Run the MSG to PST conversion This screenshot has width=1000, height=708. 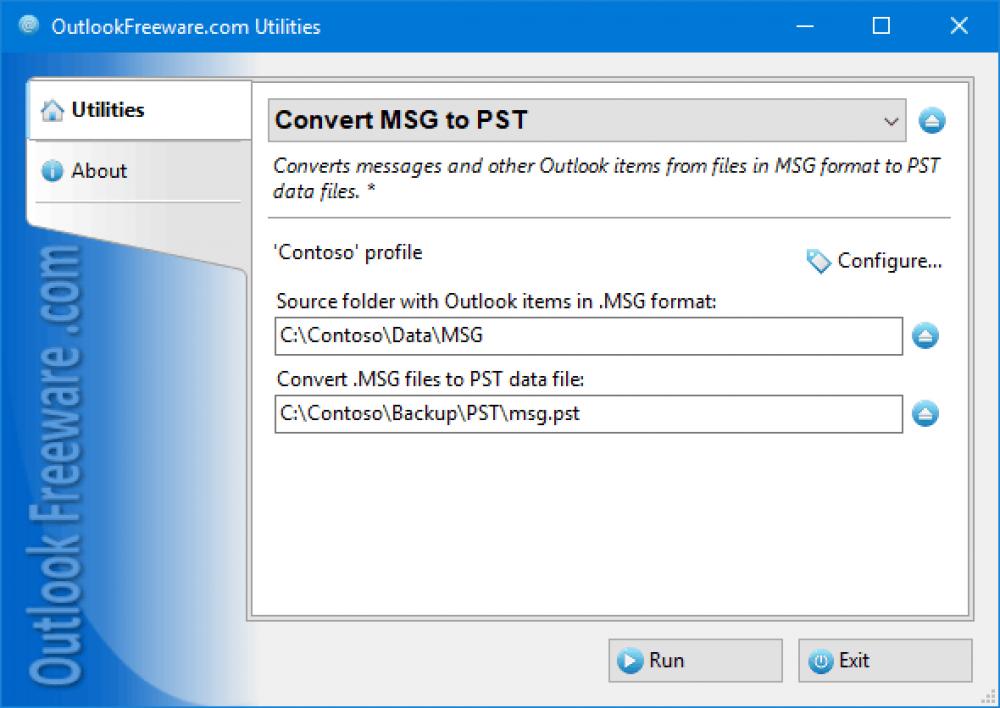(x=695, y=660)
